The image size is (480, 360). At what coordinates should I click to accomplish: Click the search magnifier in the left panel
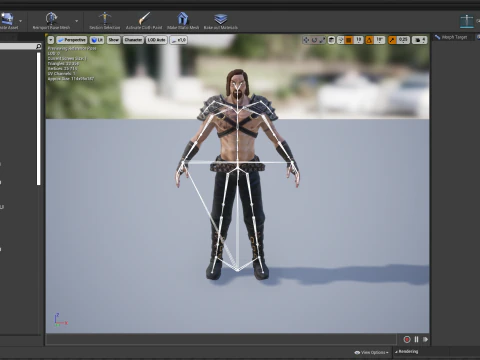39,46
